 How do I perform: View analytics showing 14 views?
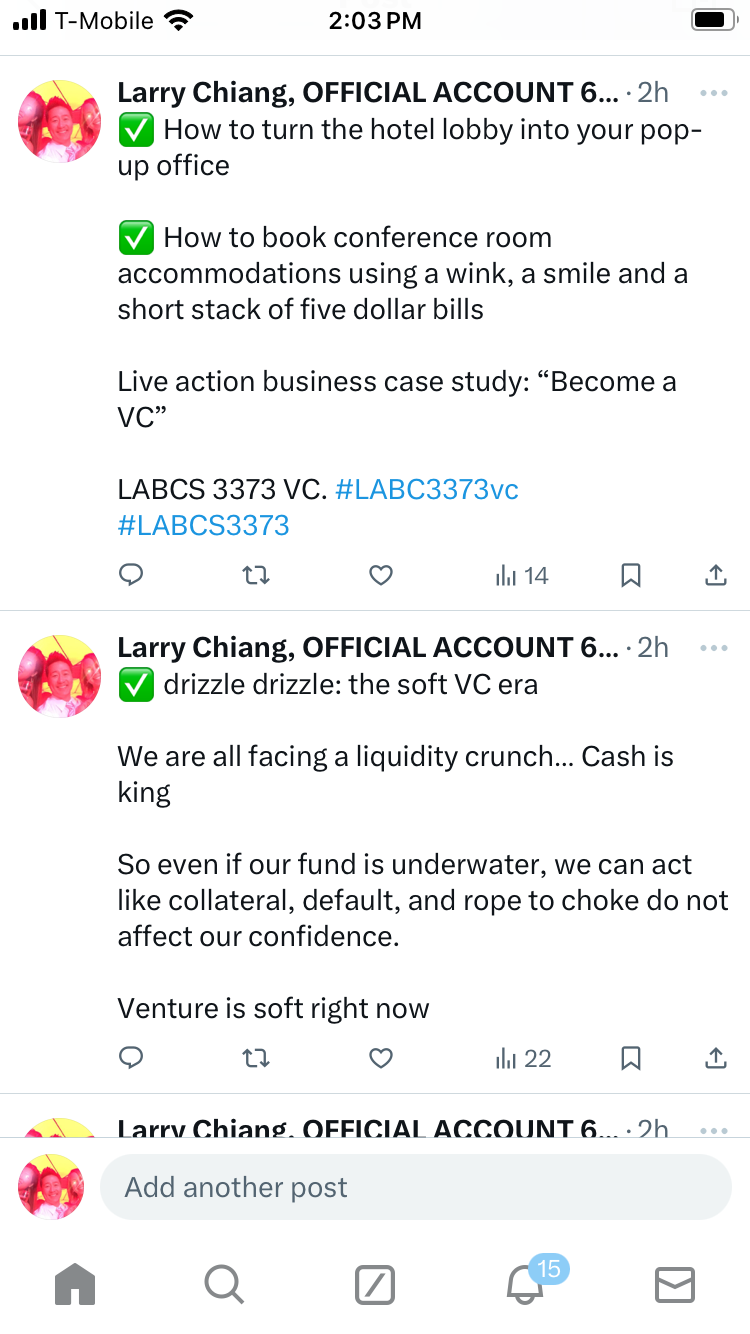pyautogui.click(x=522, y=575)
